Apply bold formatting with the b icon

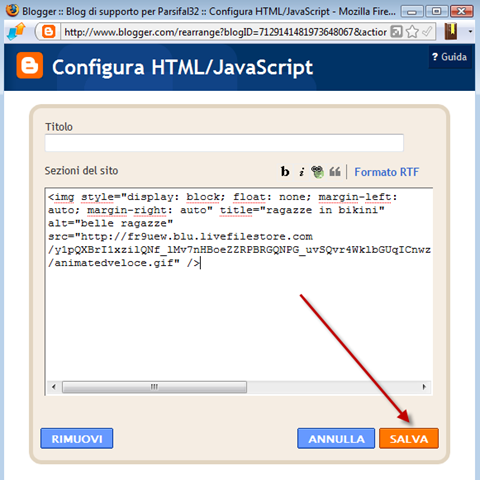click(285, 172)
